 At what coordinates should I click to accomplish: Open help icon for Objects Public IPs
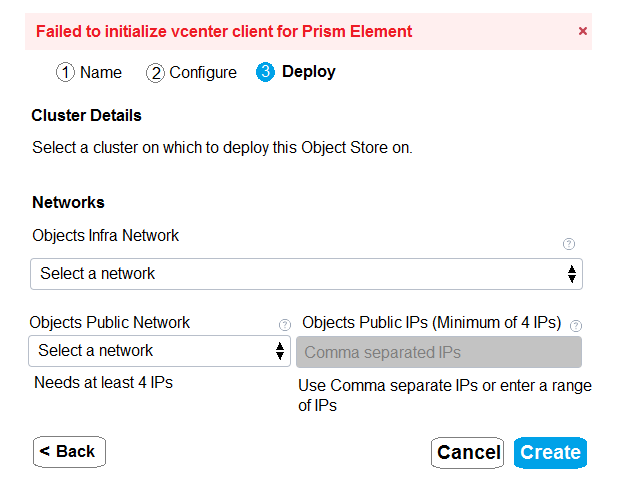(576, 325)
